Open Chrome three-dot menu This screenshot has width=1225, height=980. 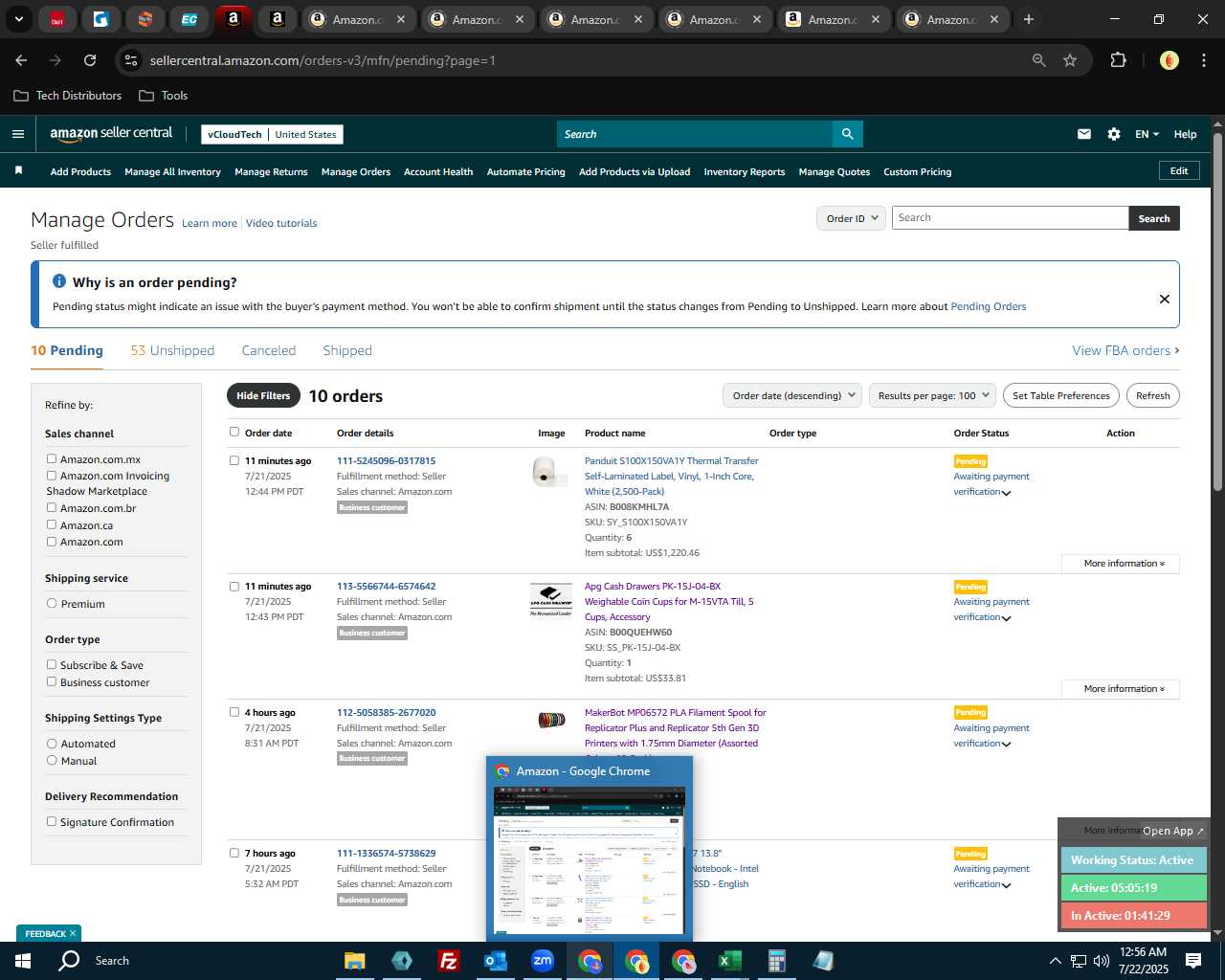coord(1203,60)
